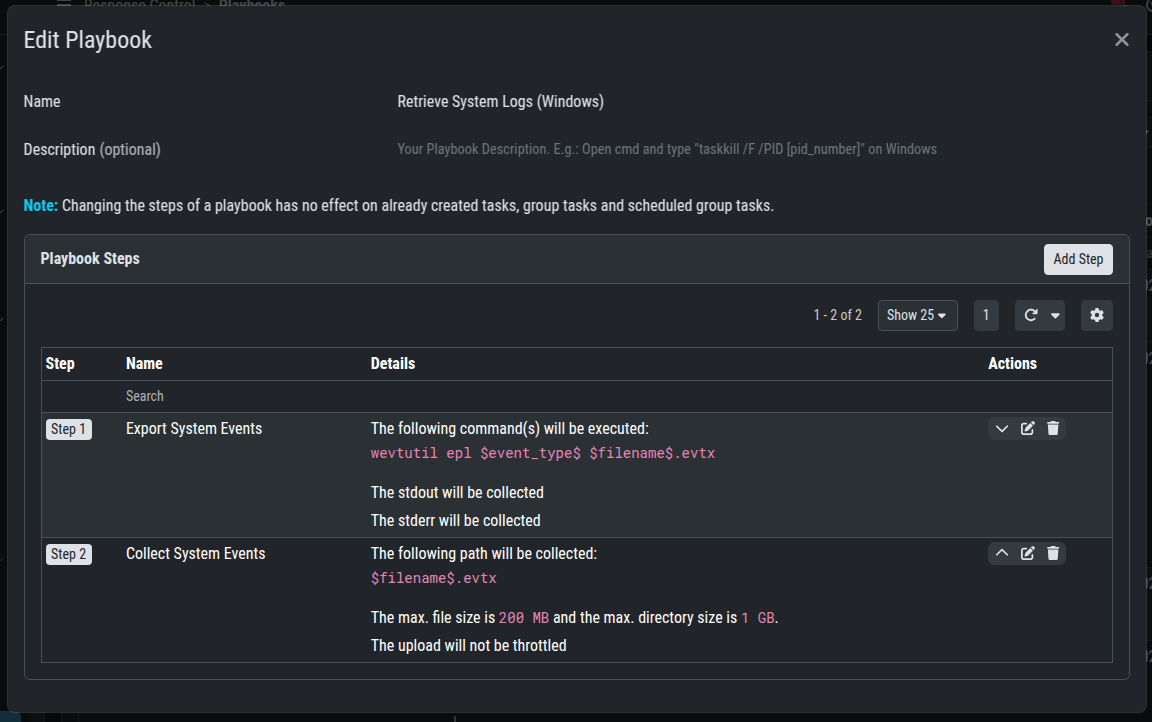Close the Edit Playbook dialog

point(1121,40)
